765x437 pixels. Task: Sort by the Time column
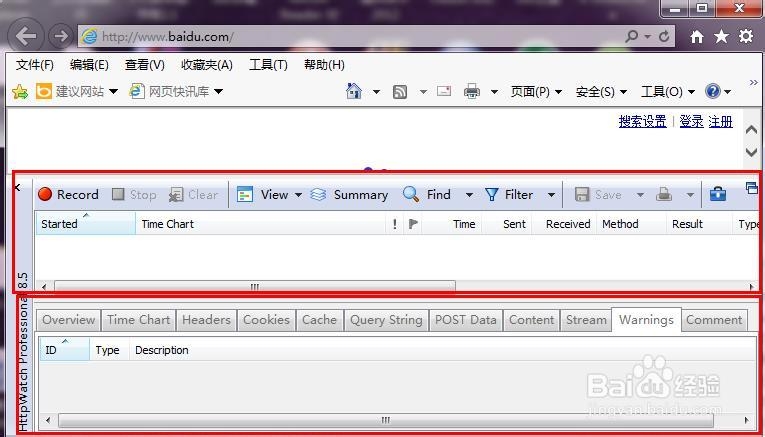pyautogui.click(x=452, y=223)
